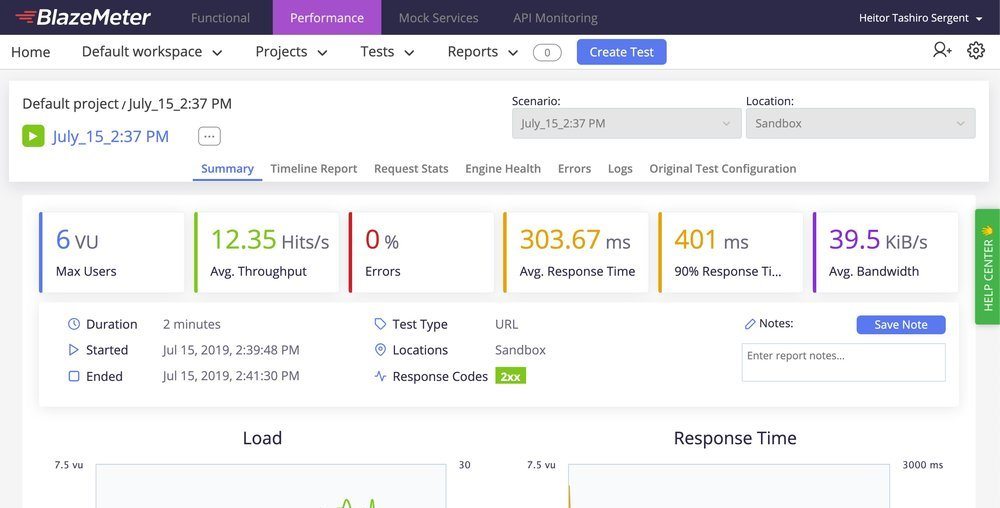Click the Sandbox locations value
This screenshot has height=508, width=1000.
(x=520, y=350)
